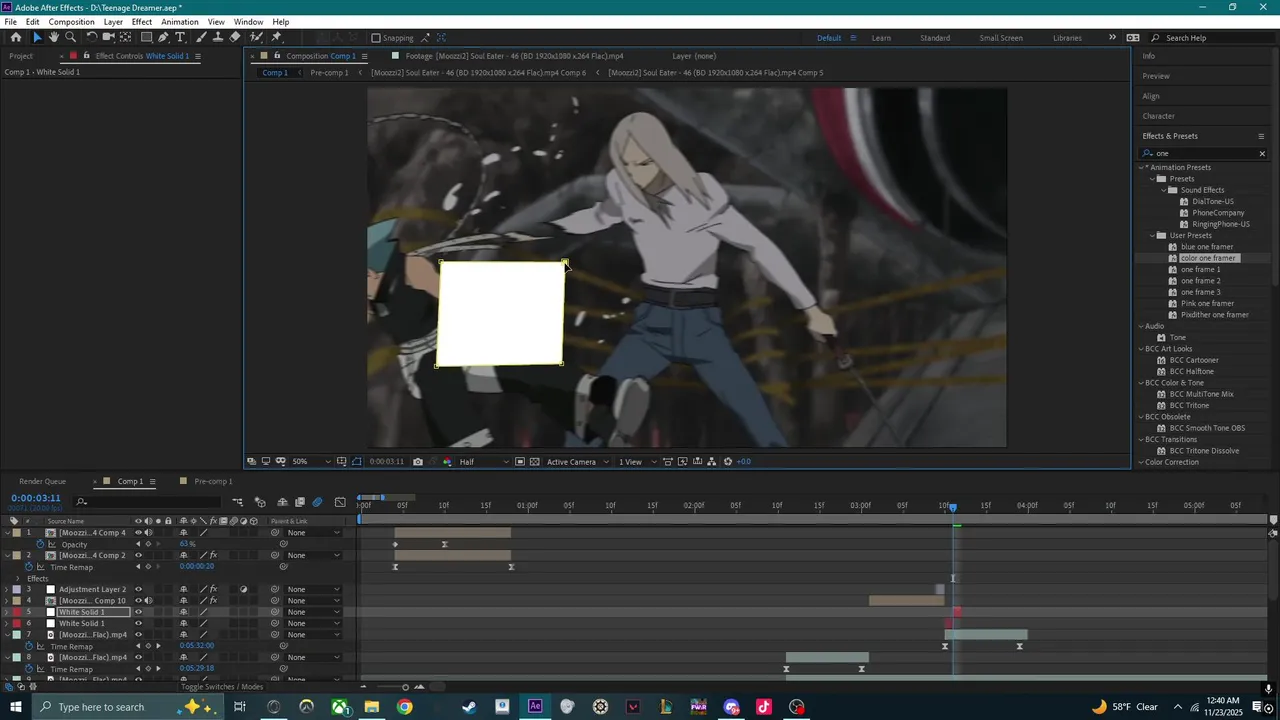Switch to the Pre-comp 1 timeline tab
The width and height of the screenshot is (1280, 720).
coord(213,481)
